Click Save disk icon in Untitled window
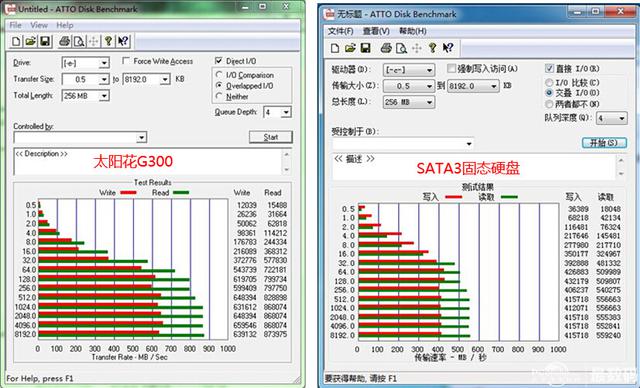This screenshot has height=388, width=640. [x=45, y=41]
